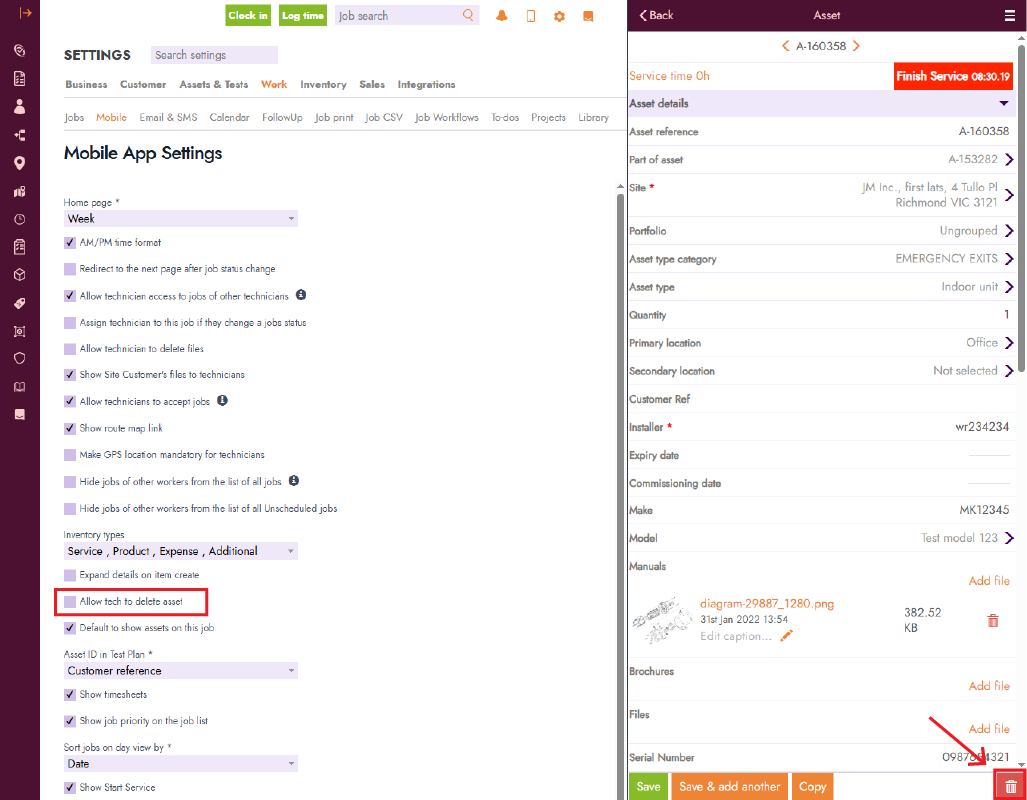Open notifications bell in top bar

(x=502, y=16)
